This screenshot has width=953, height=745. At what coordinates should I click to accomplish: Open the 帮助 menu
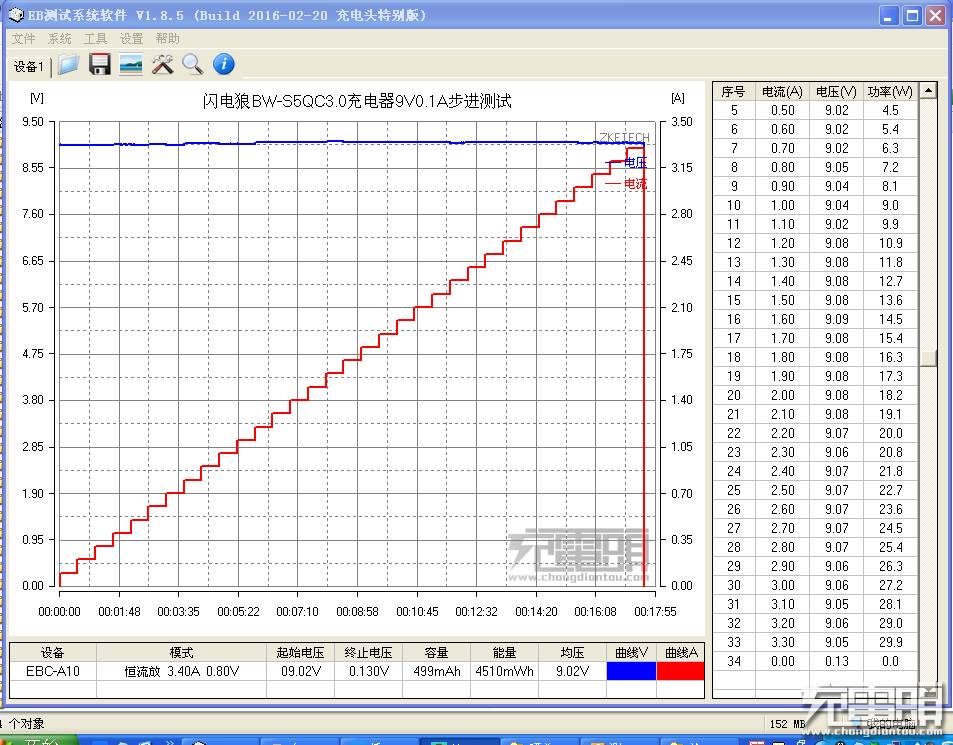tap(167, 39)
